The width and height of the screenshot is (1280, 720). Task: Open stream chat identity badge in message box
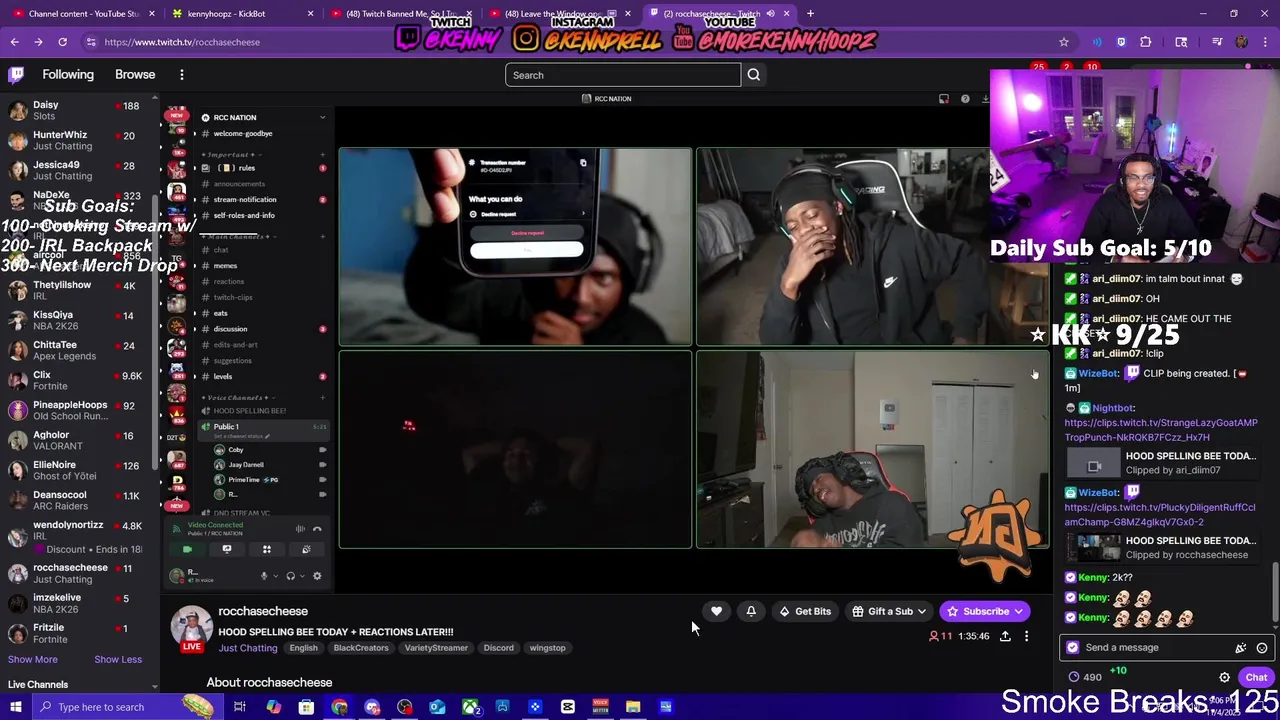[x=1073, y=648]
